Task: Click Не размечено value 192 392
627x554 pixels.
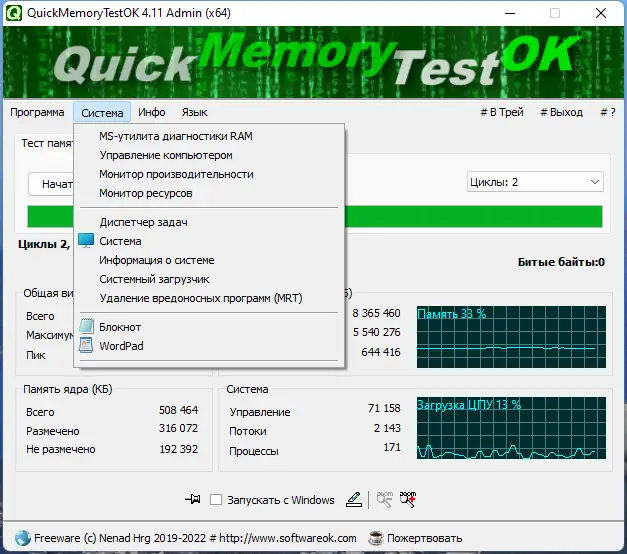Action: point(178,449)
